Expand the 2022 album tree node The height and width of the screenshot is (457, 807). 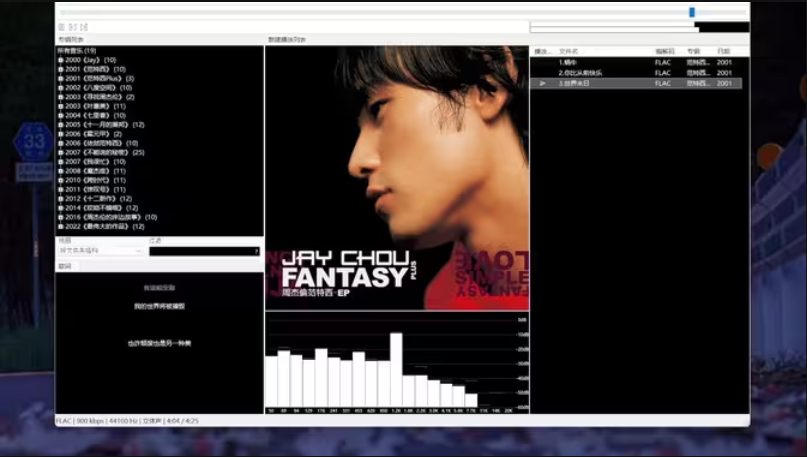61,226
